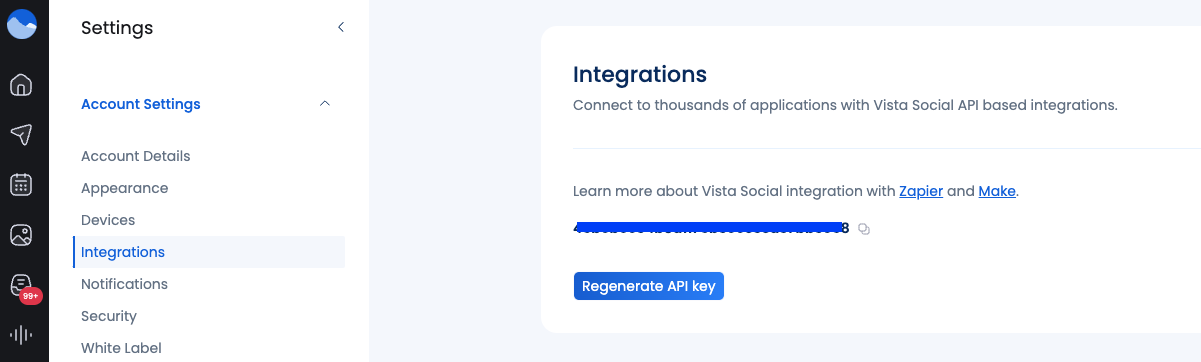Open the Media library image icon
The width and height of the screenshot is (1201, 362).
pyautogui.click(x=21, y=235)
